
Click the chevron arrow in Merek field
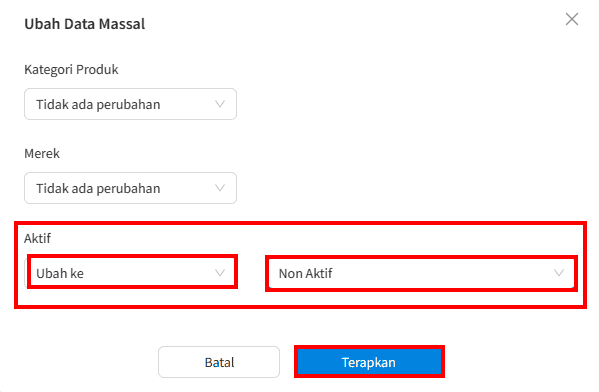click(220, 188)
